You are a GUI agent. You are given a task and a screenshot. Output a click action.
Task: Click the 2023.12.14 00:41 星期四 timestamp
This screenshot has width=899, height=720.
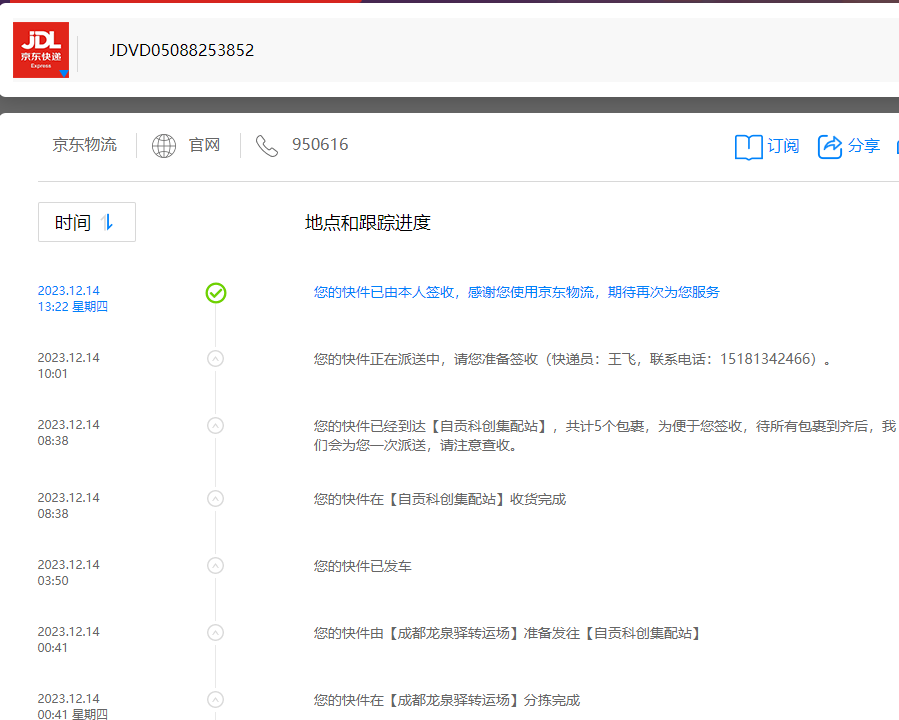click(x=73, y=706)
